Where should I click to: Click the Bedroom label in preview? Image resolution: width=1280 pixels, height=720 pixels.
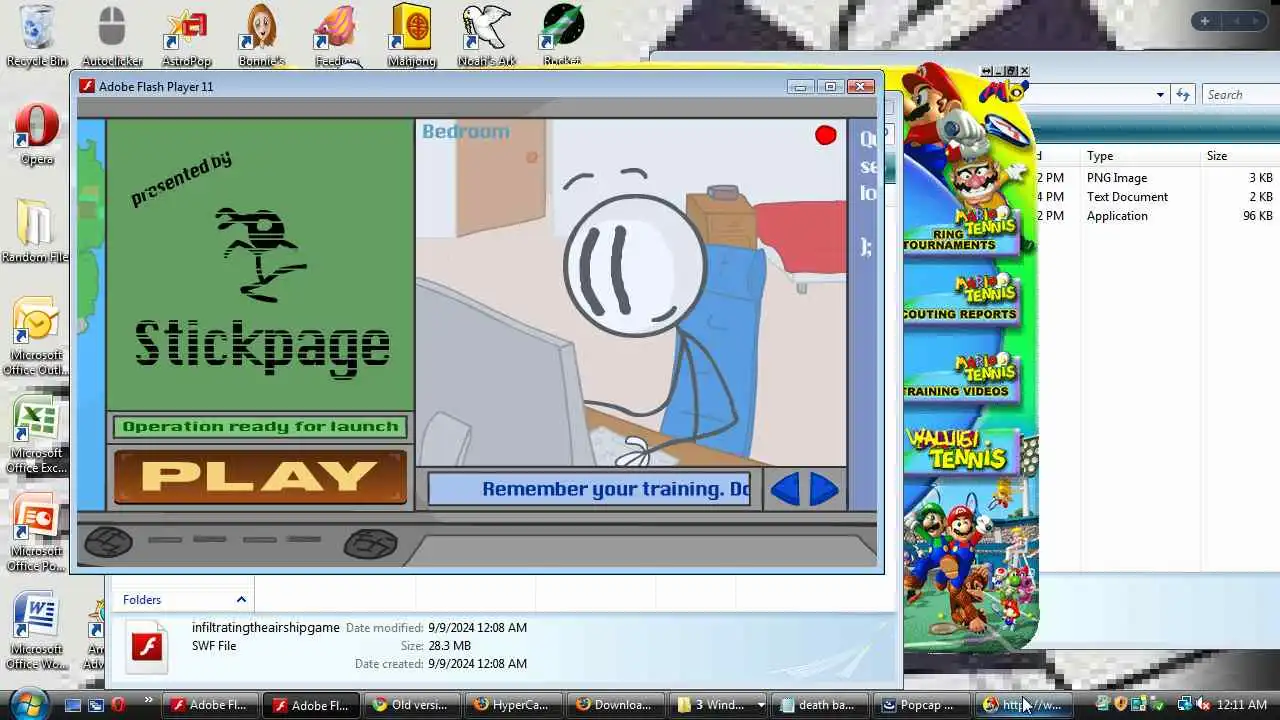[x=465, y=131]
